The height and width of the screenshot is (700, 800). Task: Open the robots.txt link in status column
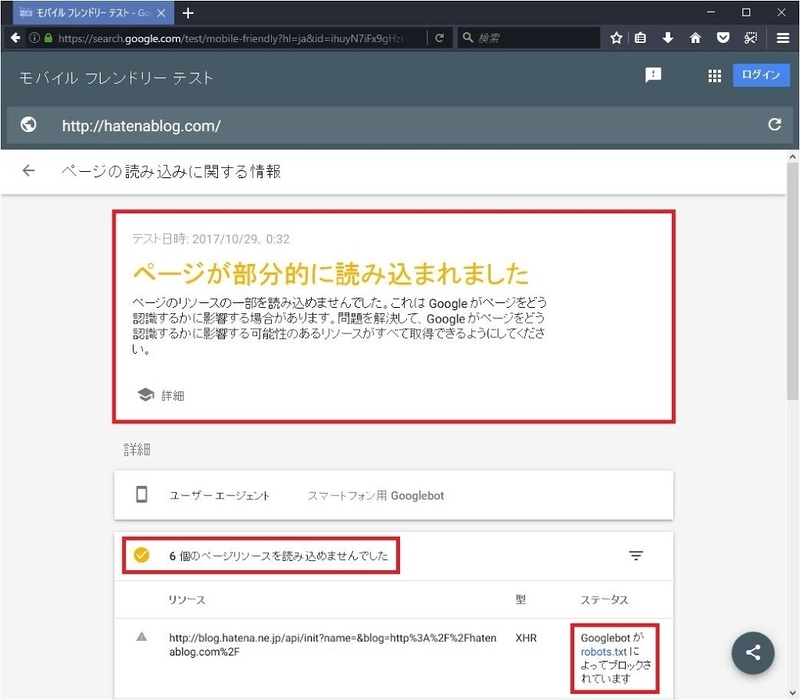(x=604, y=652)
